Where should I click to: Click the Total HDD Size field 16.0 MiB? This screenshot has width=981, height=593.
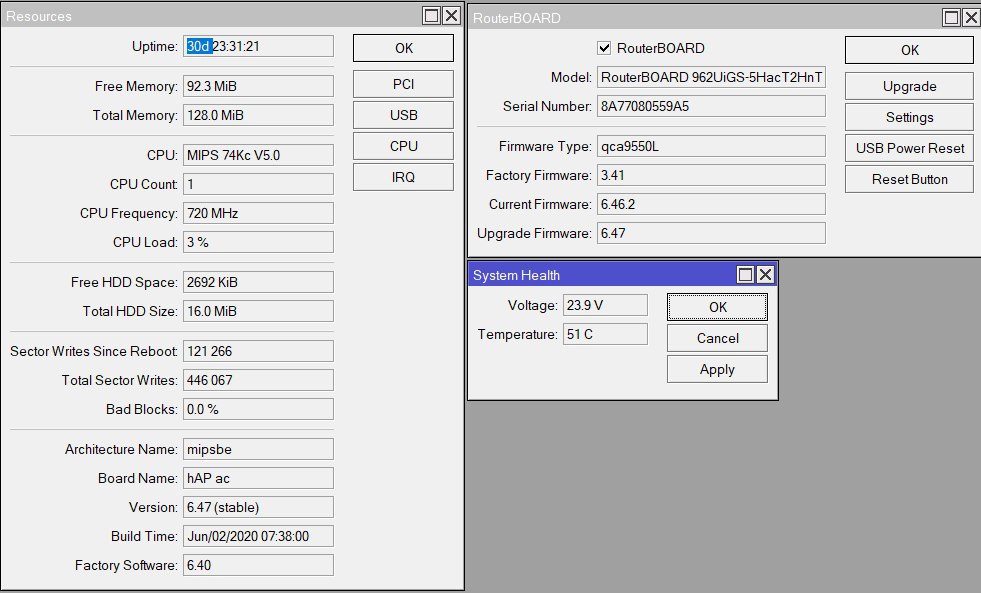[x=258, y=311]
